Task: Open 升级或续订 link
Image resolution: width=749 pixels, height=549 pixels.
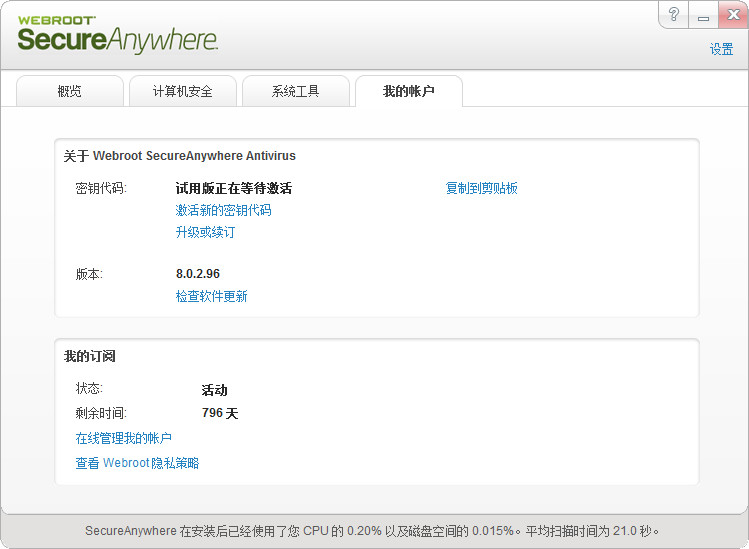Action: (205, 232)
